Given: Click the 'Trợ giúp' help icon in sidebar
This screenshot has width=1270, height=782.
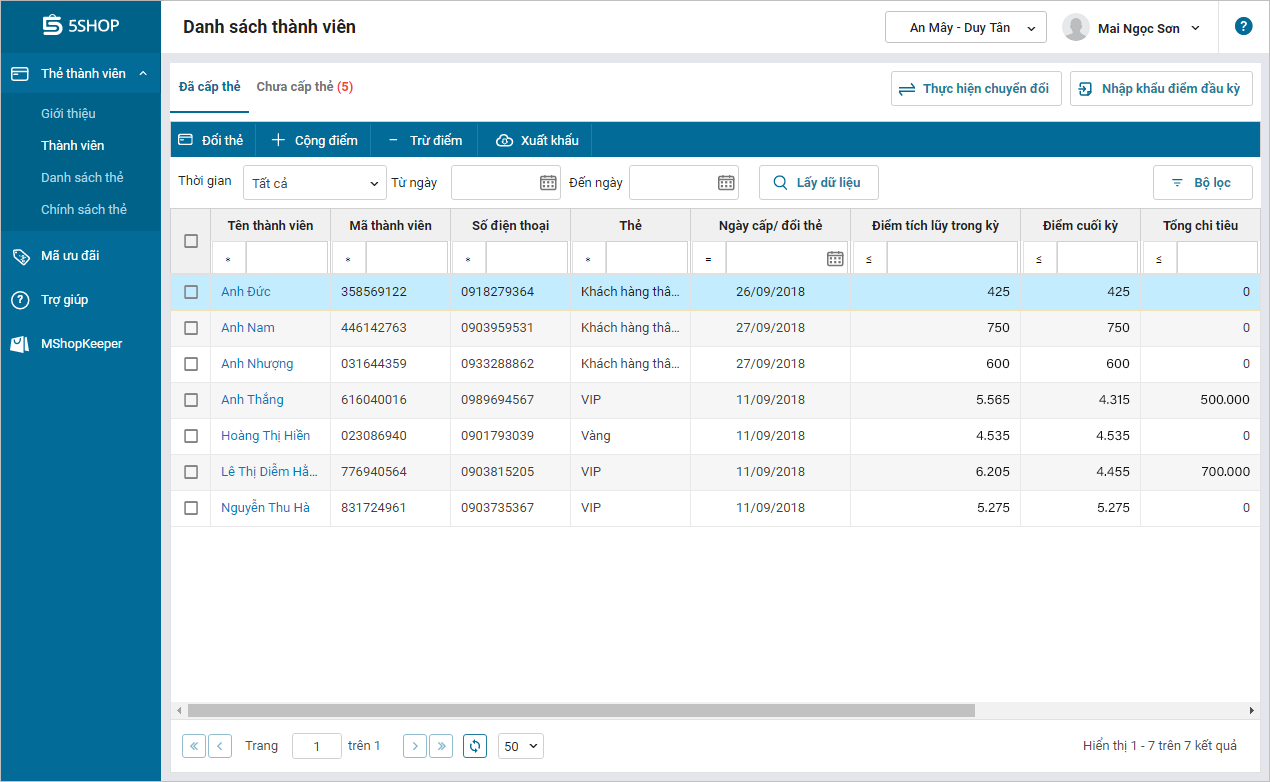Looking at the screenshot, I should 20,300.
